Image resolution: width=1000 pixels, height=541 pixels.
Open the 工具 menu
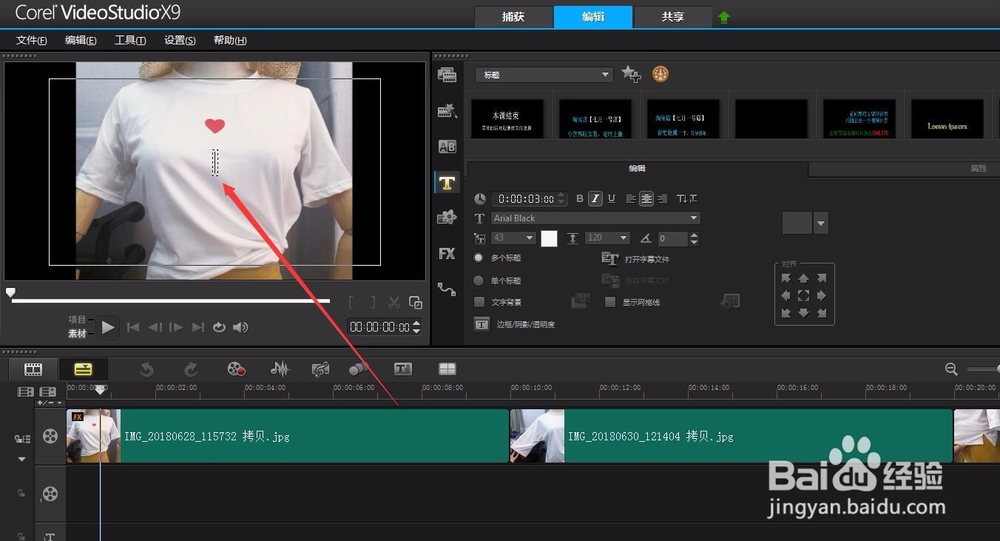pos(130,40)
